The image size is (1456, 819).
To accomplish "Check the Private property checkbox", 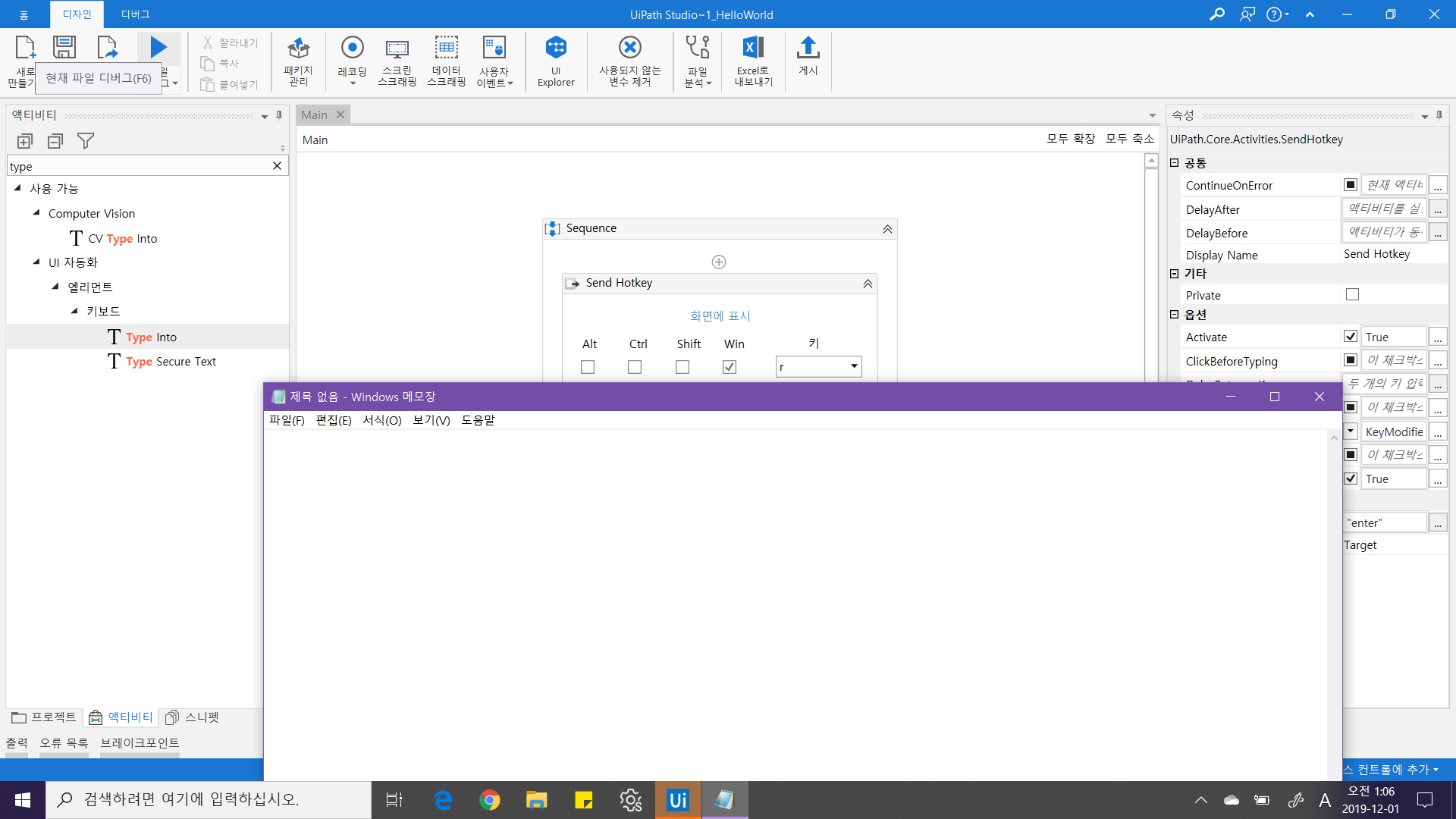I will tap(1352, 294).
